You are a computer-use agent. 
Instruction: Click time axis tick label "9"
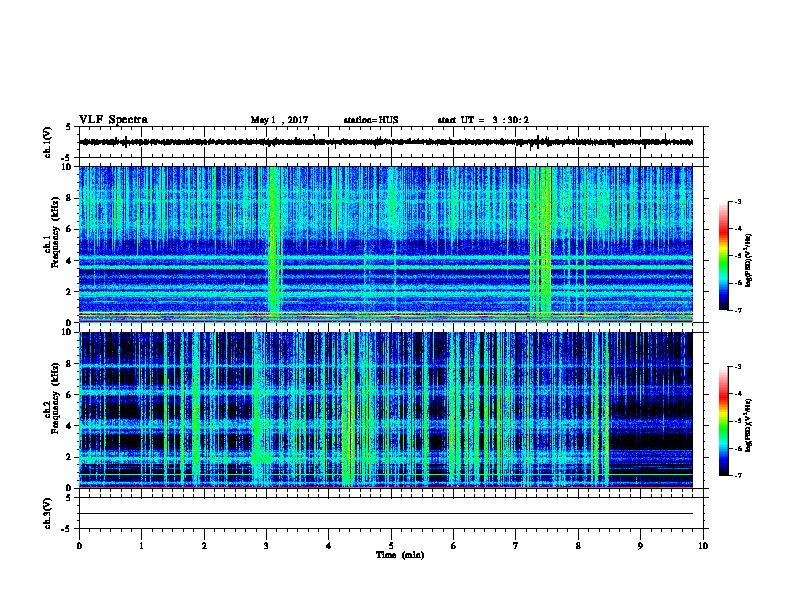click(640, 545)
